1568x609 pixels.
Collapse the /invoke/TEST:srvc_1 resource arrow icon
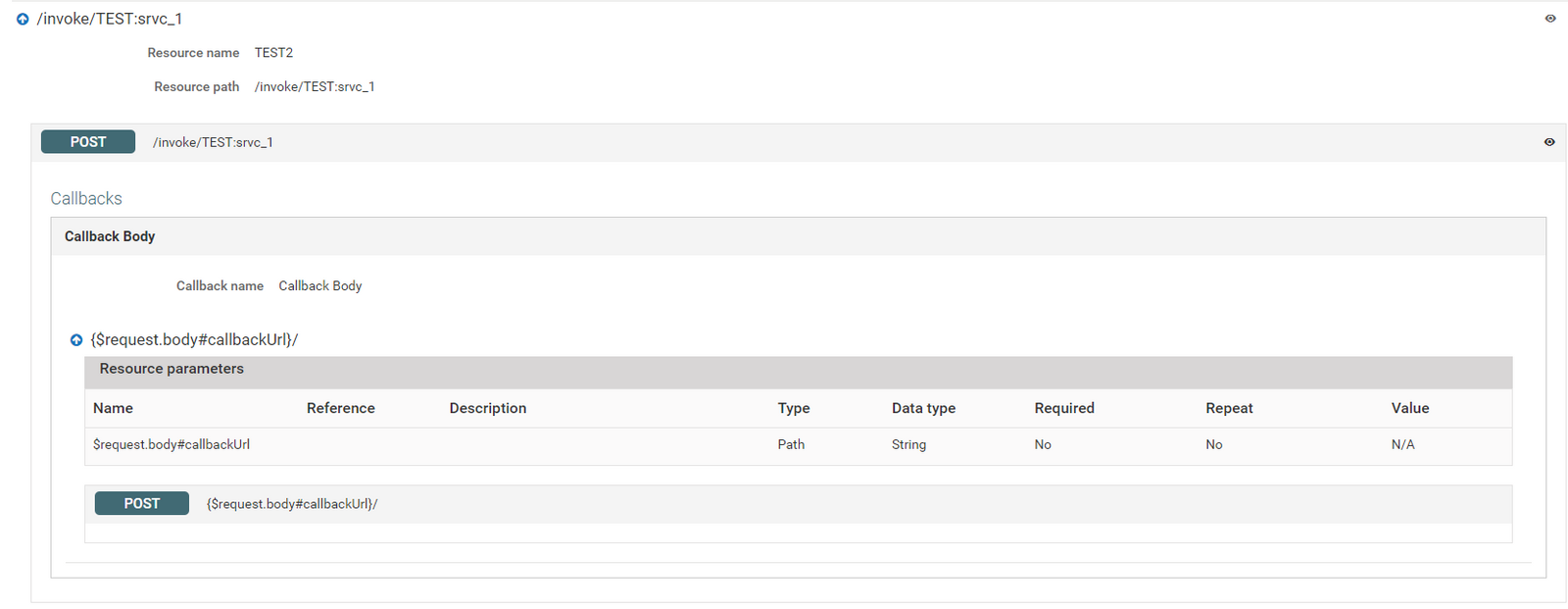point(23,19)
